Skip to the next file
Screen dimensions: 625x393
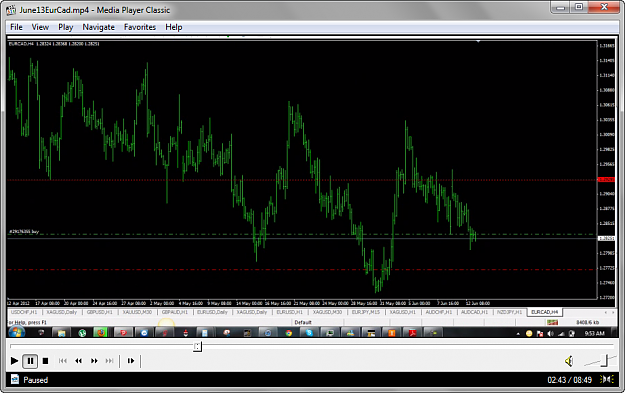[110, 361]
